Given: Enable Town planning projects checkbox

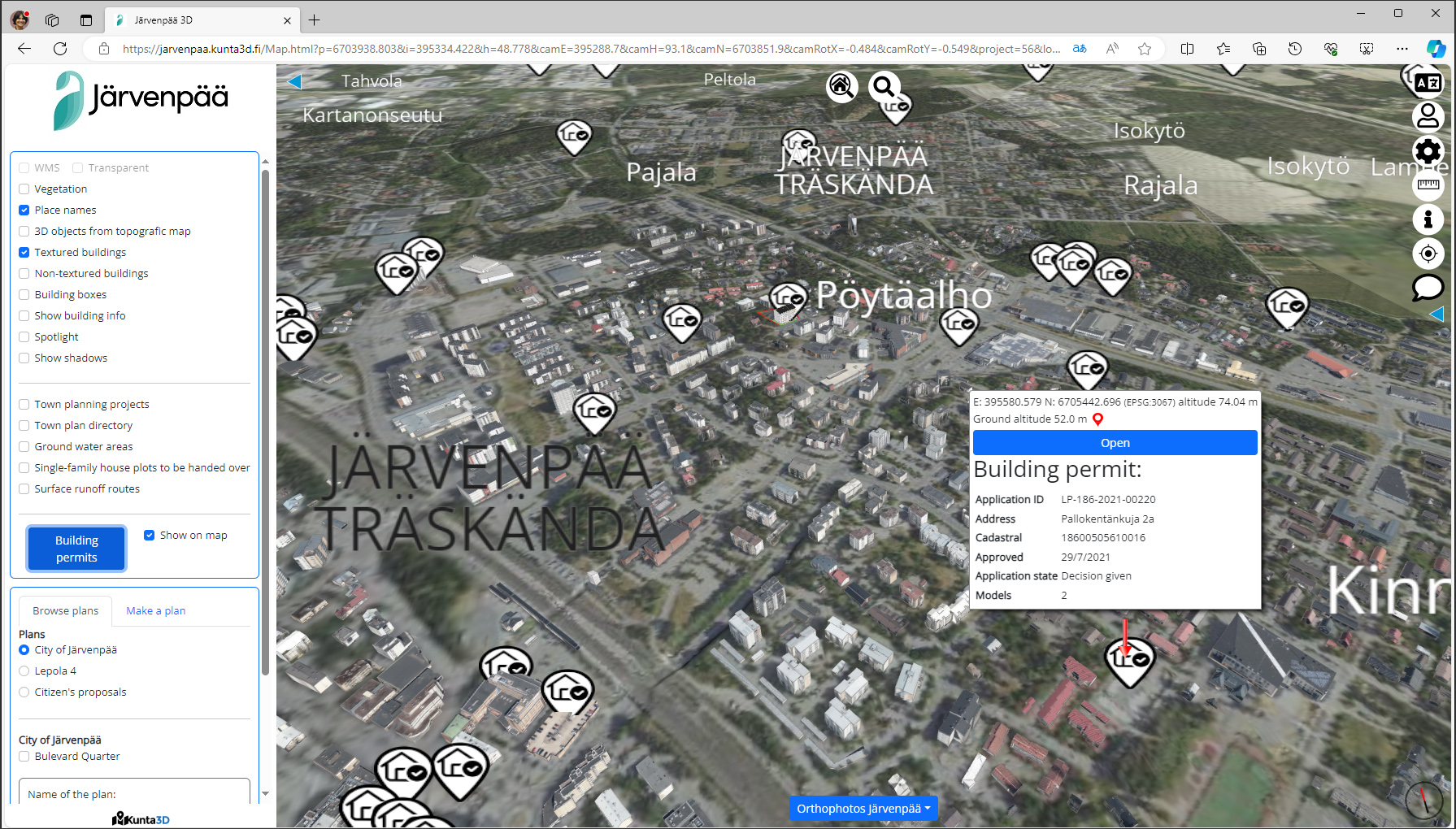Looking at the screenshot, I should [x=24, y=404].
